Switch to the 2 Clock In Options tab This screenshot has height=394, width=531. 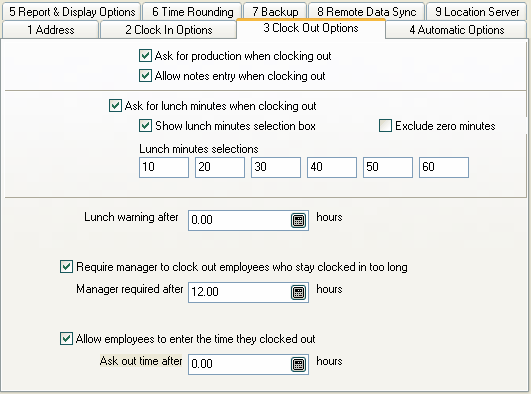tap(169, 30)
